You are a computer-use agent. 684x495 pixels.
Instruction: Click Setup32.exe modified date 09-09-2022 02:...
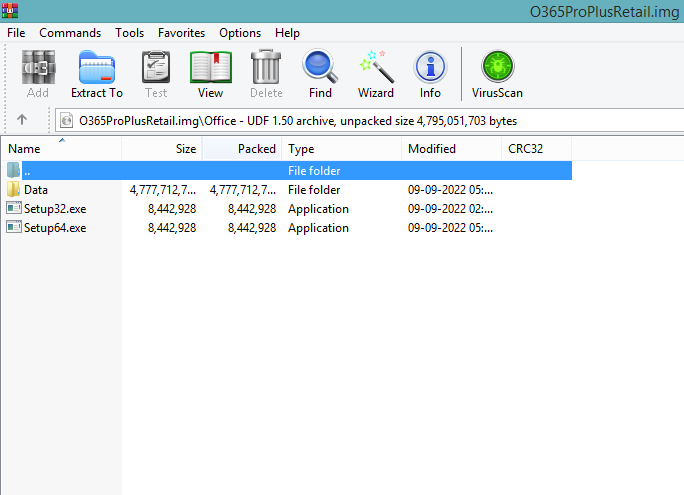(x=450, y=209)
